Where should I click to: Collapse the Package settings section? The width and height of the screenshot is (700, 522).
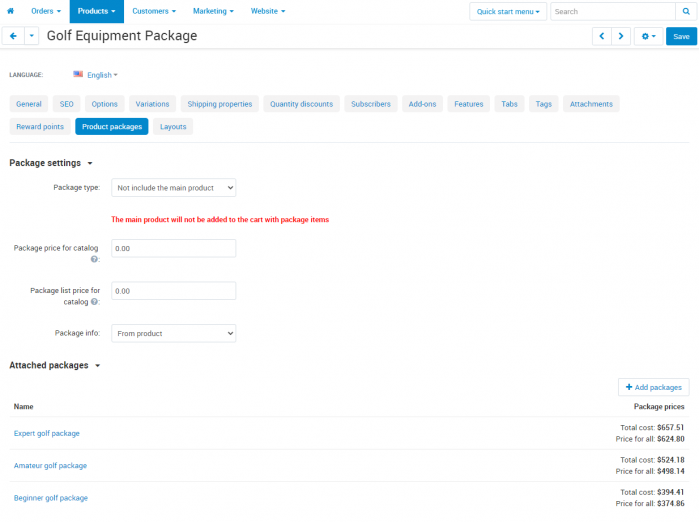click(51, 163)
